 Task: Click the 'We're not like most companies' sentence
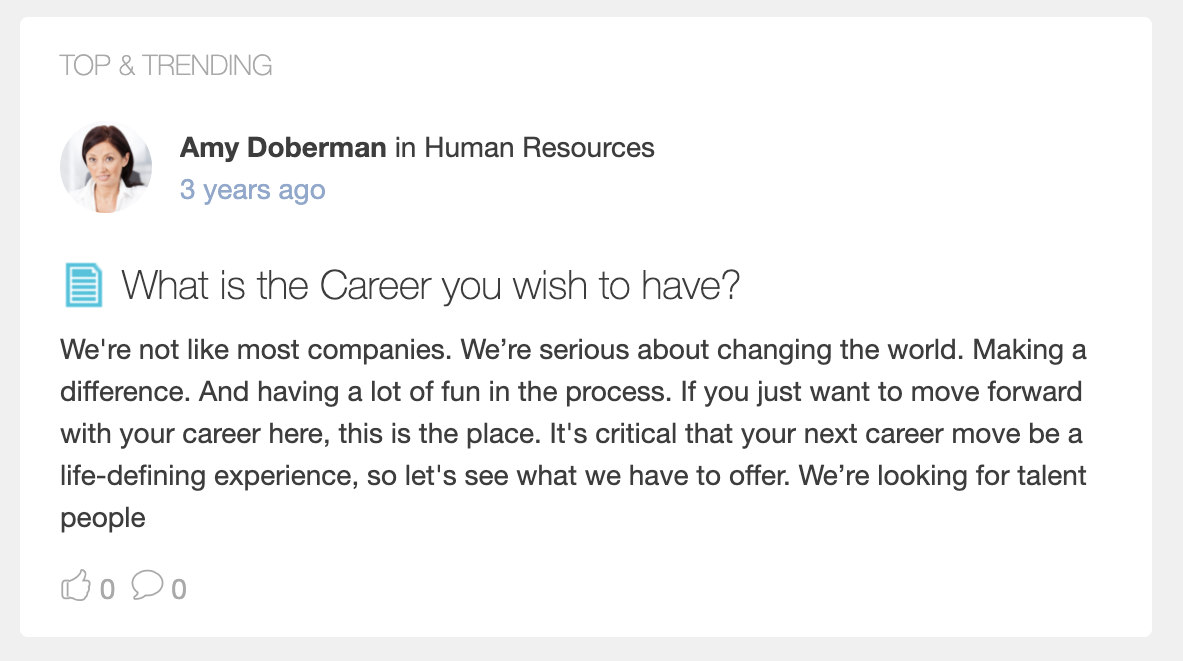pos(256,350)
